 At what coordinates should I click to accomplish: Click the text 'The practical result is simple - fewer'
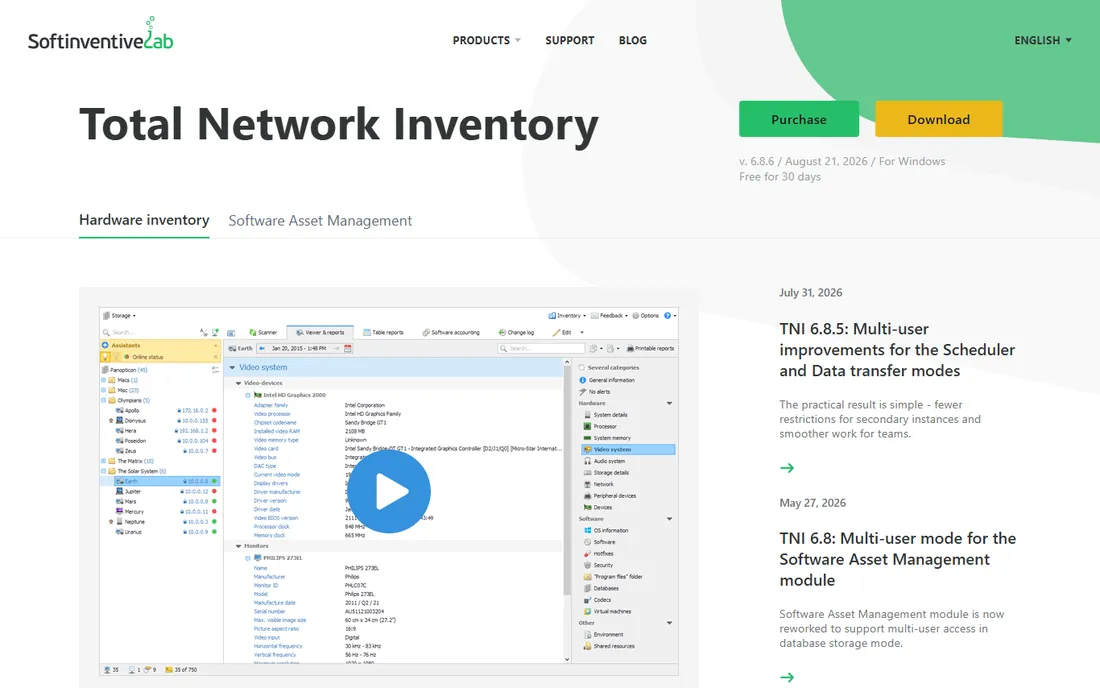pos(871,405)
